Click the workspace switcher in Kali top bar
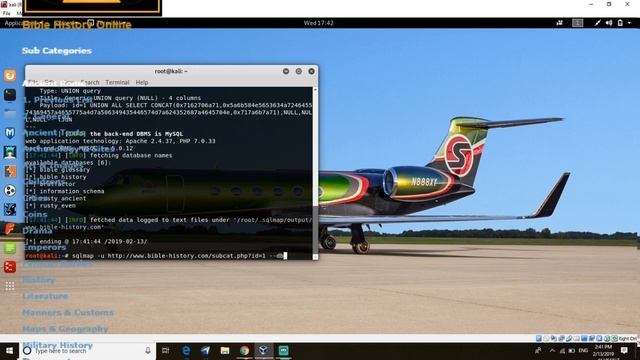The width and height of the screenshot is (640, 360). tap(577, 23)
